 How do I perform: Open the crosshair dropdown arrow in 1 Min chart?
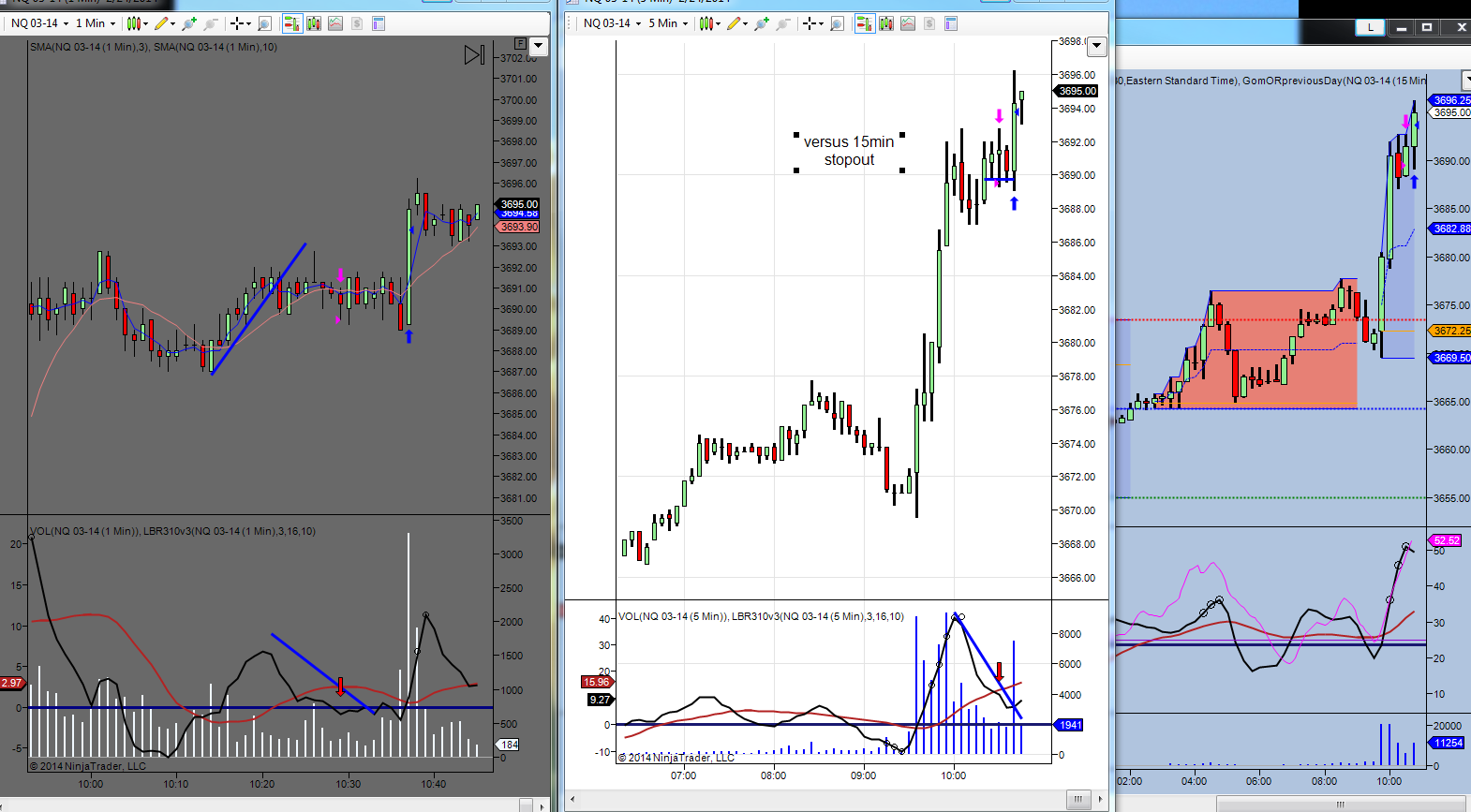coord(248,23)
